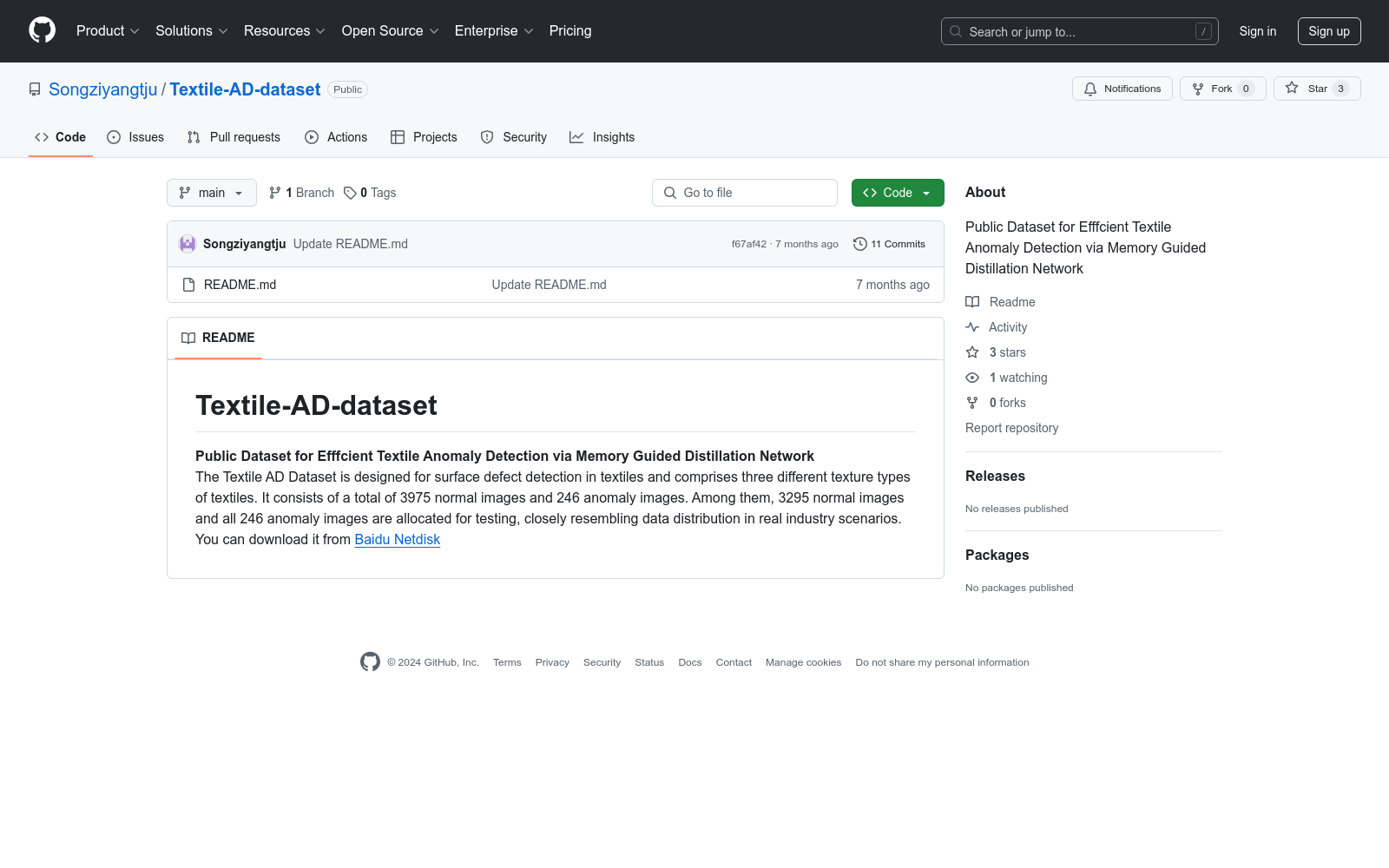Click the Pricing link in header
Screen dimensions: 1389x868
[x=570, y=30]
